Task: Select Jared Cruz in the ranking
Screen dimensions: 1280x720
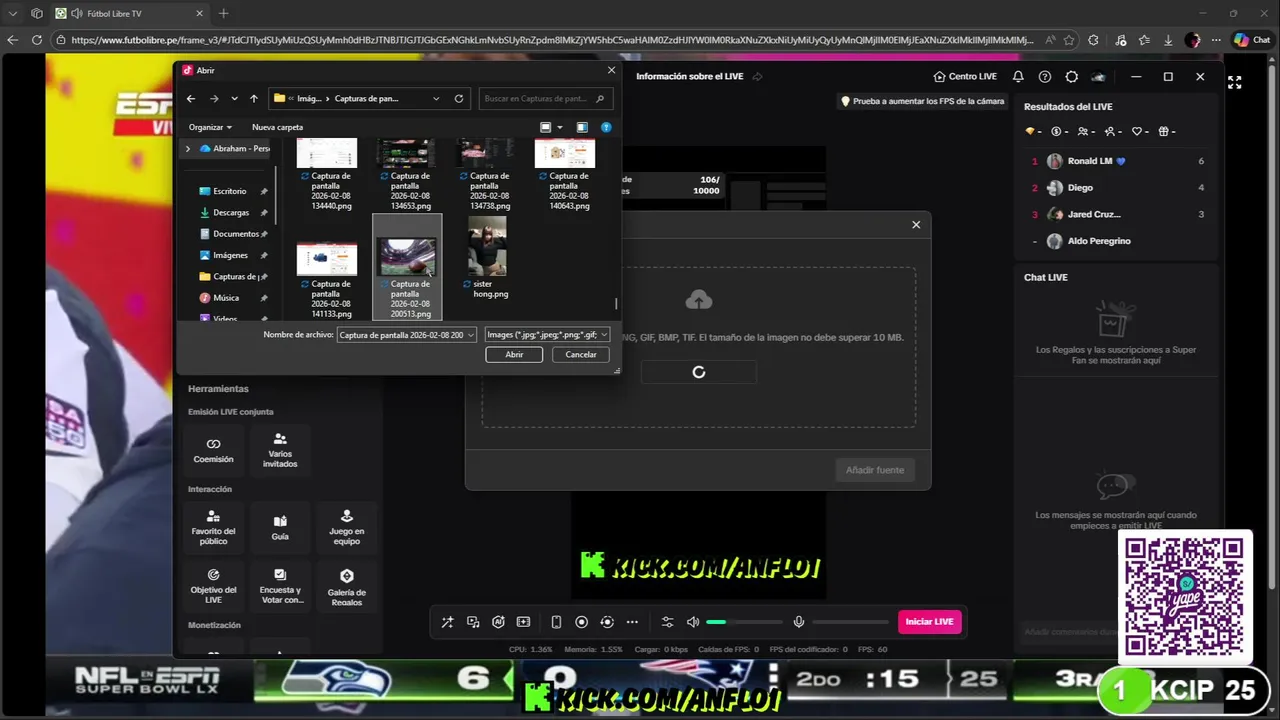Action: [1117, 214]
